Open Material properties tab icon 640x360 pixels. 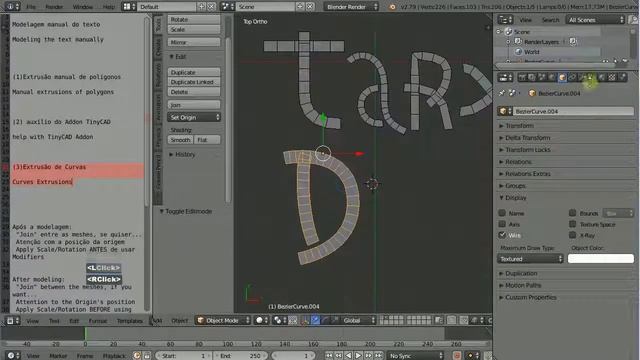pos(602,77)
